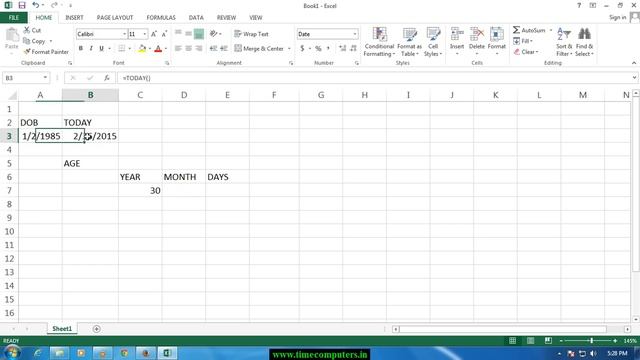Click the Merge & Center button
Screen dimensions: 640x360
coord(259,49)
